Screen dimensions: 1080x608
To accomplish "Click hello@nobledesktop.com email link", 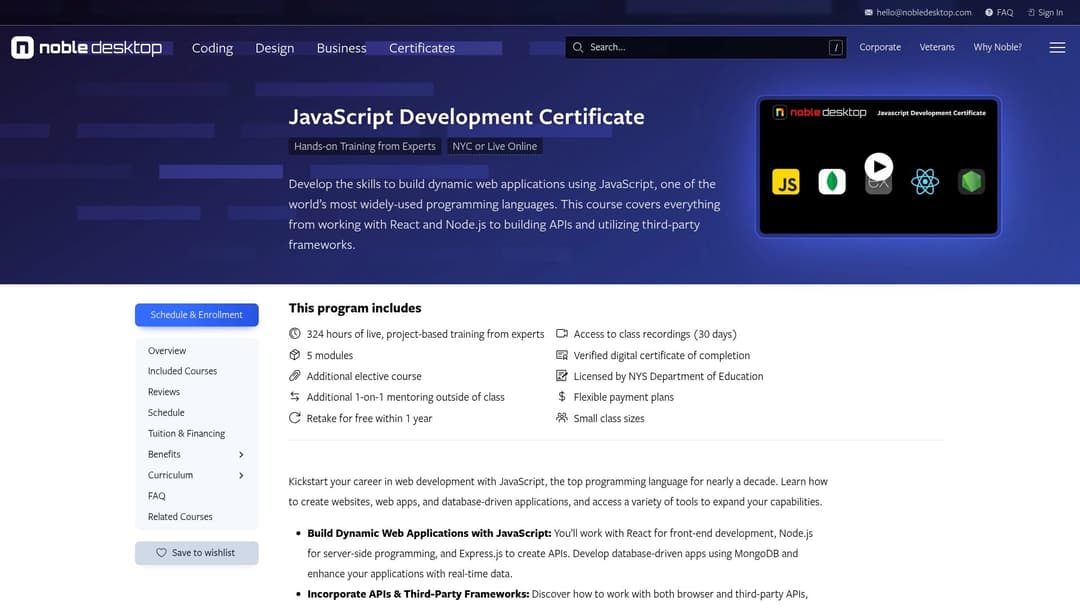I will pyautogui.click(x=924, y=12).
